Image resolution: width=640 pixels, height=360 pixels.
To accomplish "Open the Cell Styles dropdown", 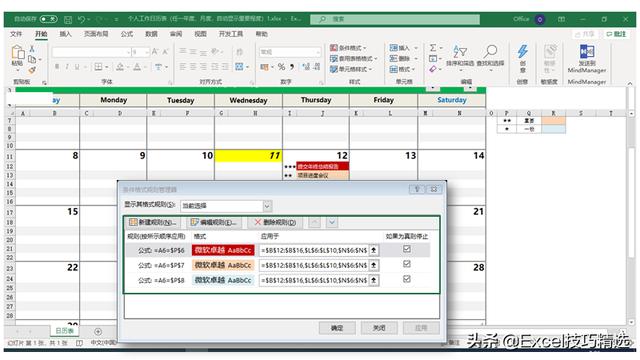I will [351, 69].
